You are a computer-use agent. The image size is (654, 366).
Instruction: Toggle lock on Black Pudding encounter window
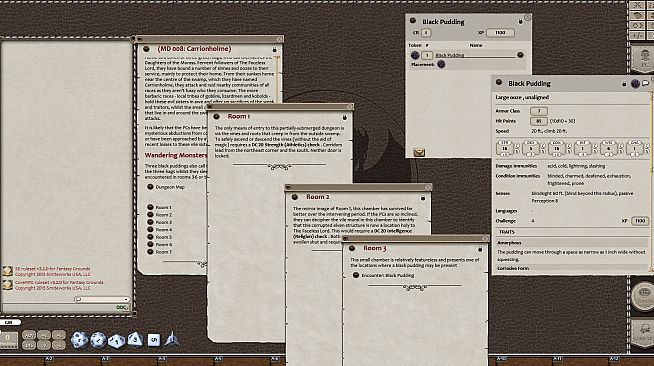point(521,21)
